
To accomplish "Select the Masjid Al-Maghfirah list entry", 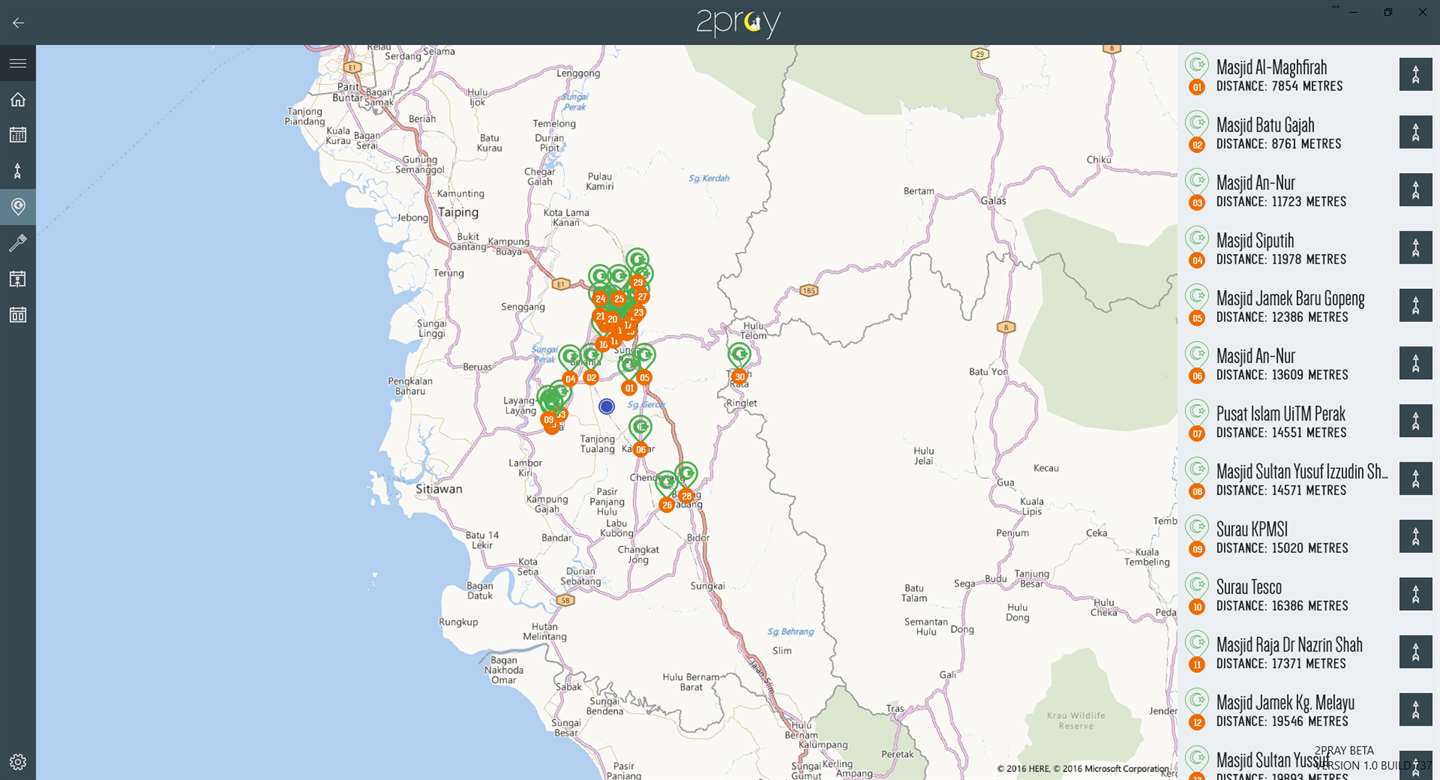I will 1308,75.
